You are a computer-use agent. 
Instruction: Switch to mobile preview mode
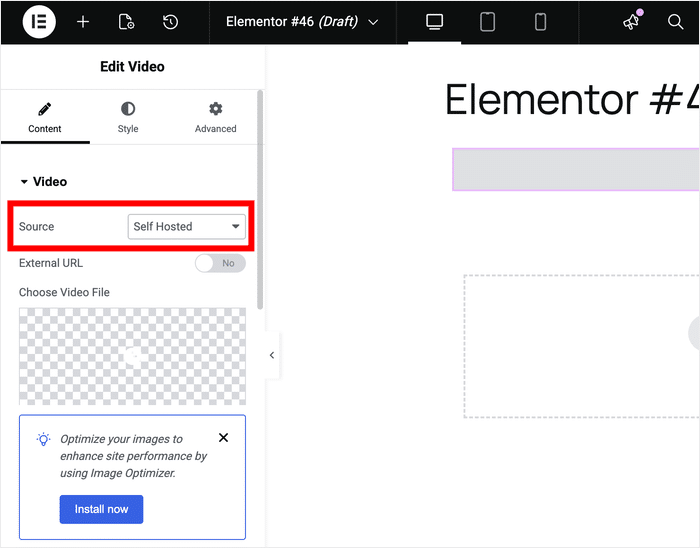pyautogui.click(x=541, y=21)
